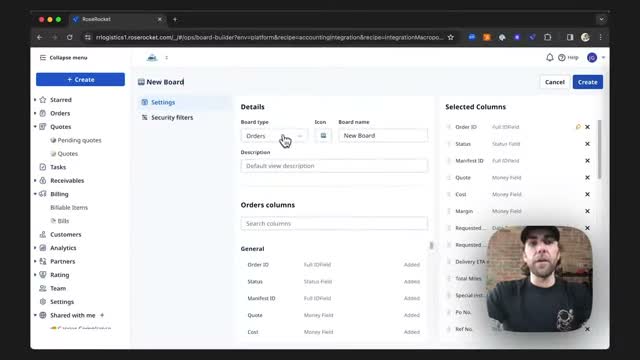Open Pending quotes in the sidebar
Viewport: 640px width, 360px height.
tap(79, 140)
